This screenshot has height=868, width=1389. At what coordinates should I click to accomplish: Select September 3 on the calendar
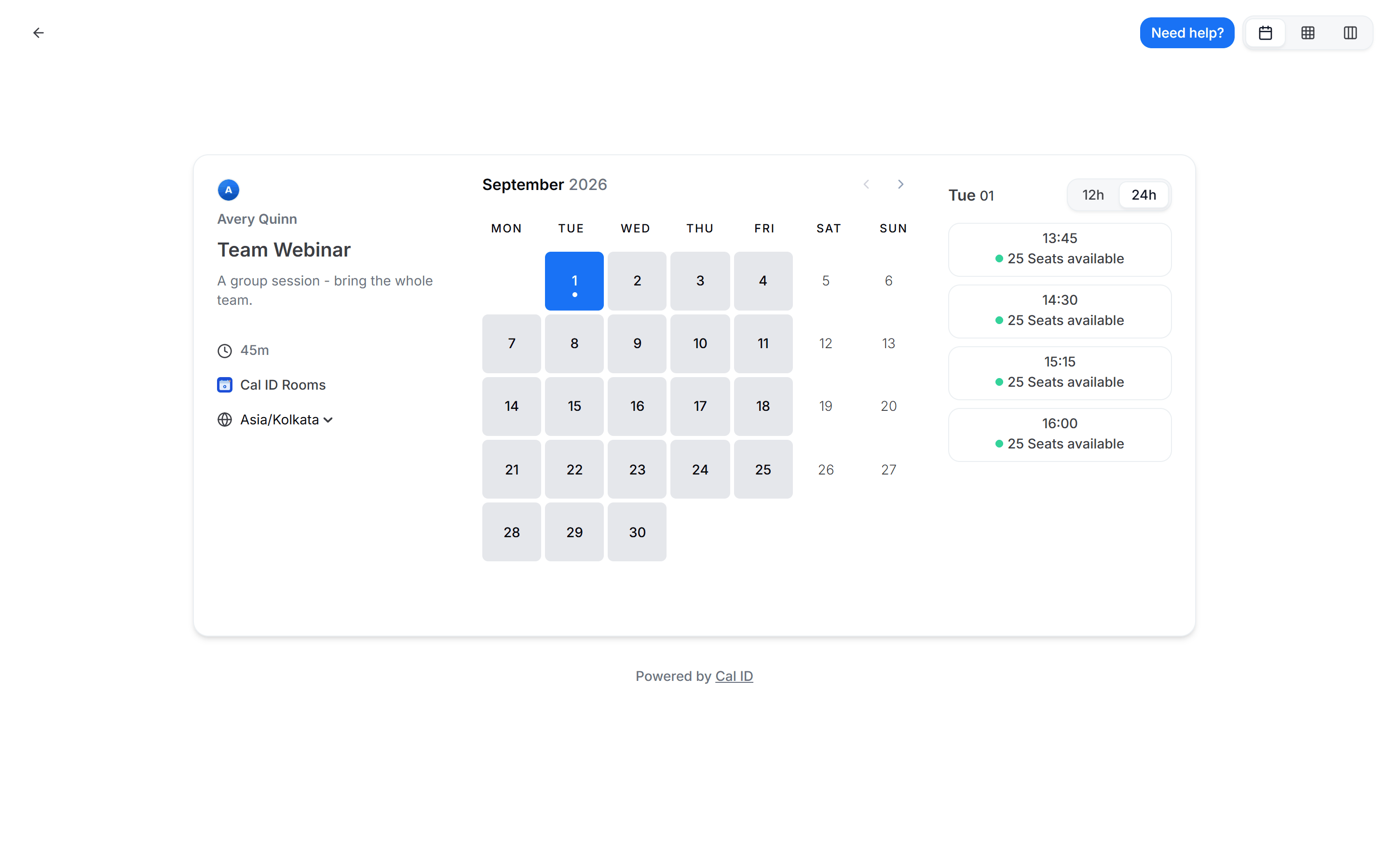(x=700, y=281)
